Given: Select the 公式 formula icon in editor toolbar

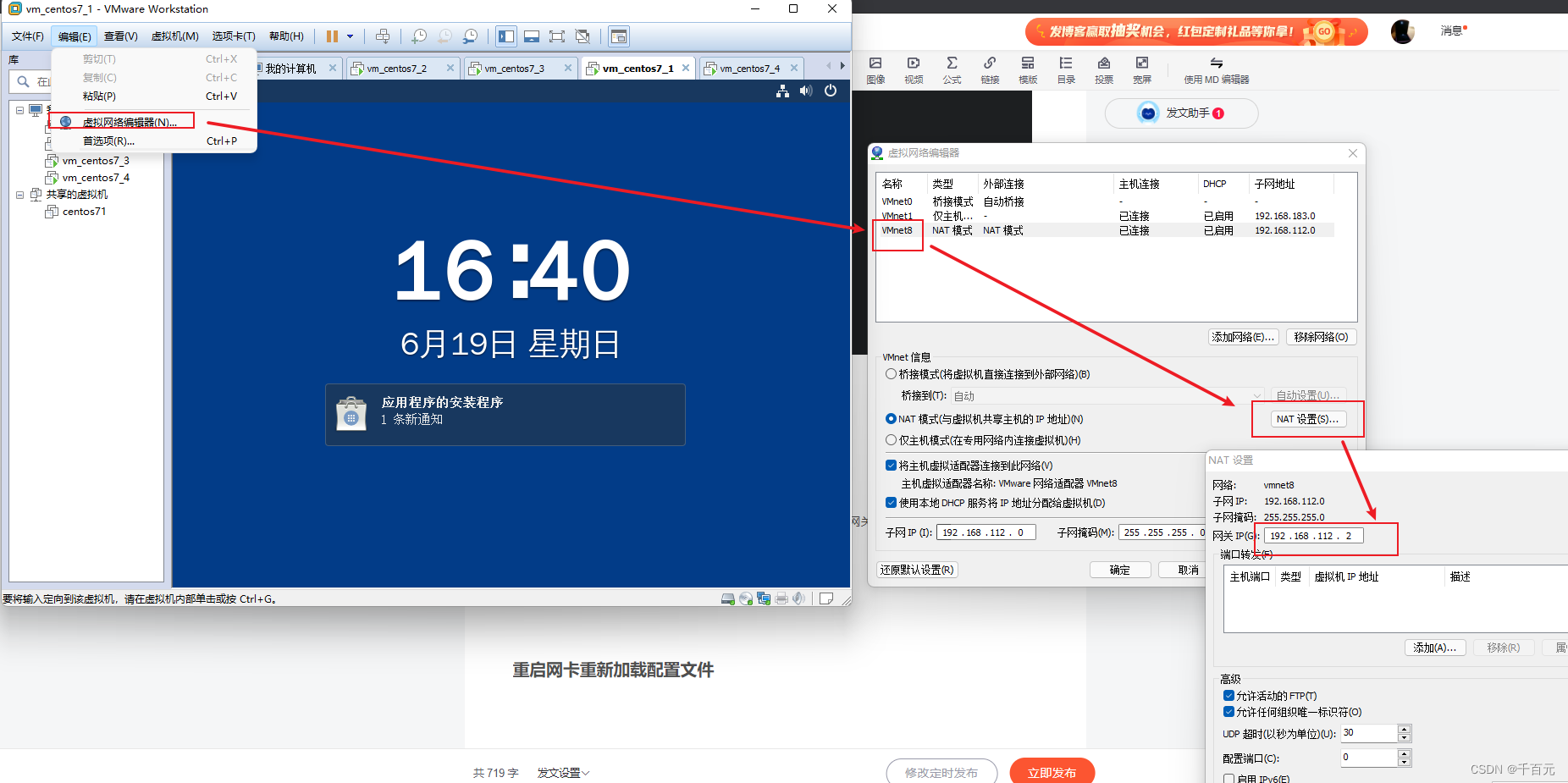Looking at the screenshot, I should click(x=952, y=69).
